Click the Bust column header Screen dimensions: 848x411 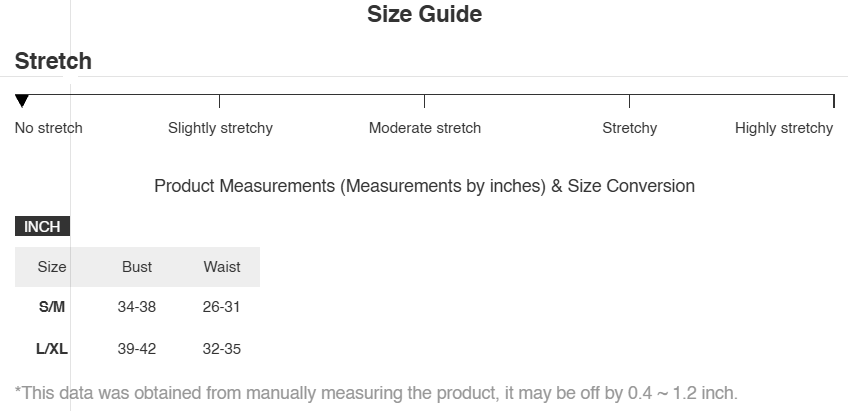tap(137, 267)
